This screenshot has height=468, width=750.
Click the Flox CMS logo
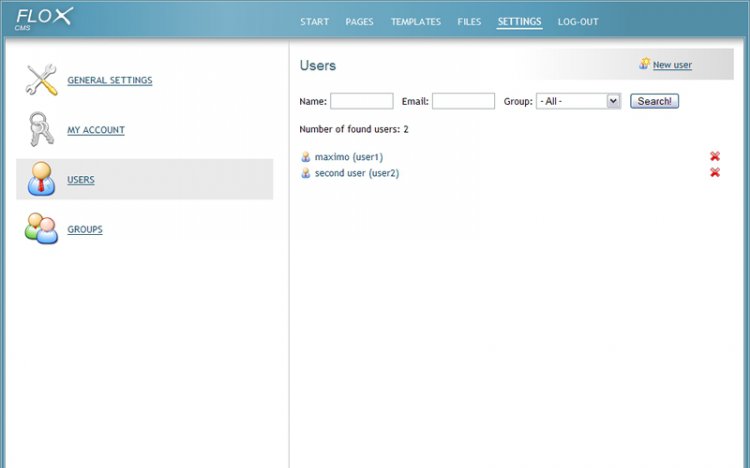[x=44, y=17]
